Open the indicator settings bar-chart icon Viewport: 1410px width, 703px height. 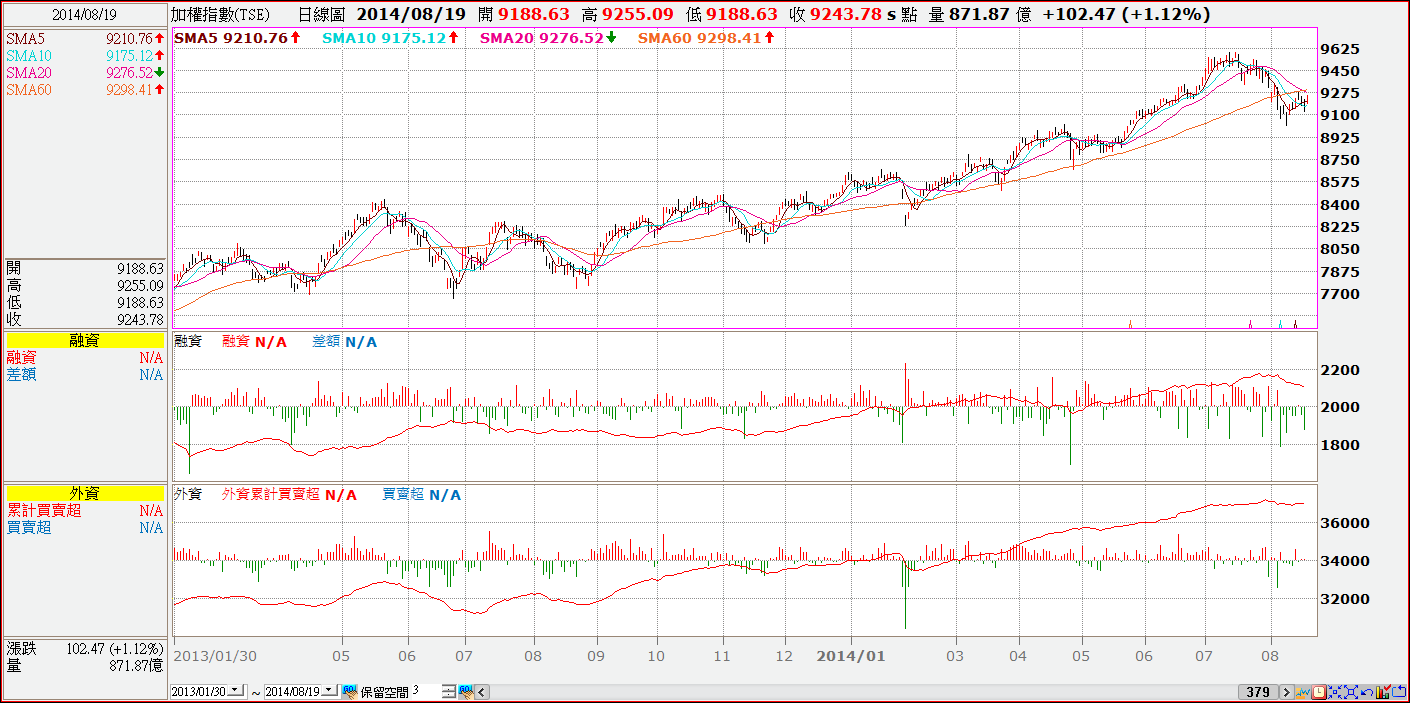[x=1383, y=692]
